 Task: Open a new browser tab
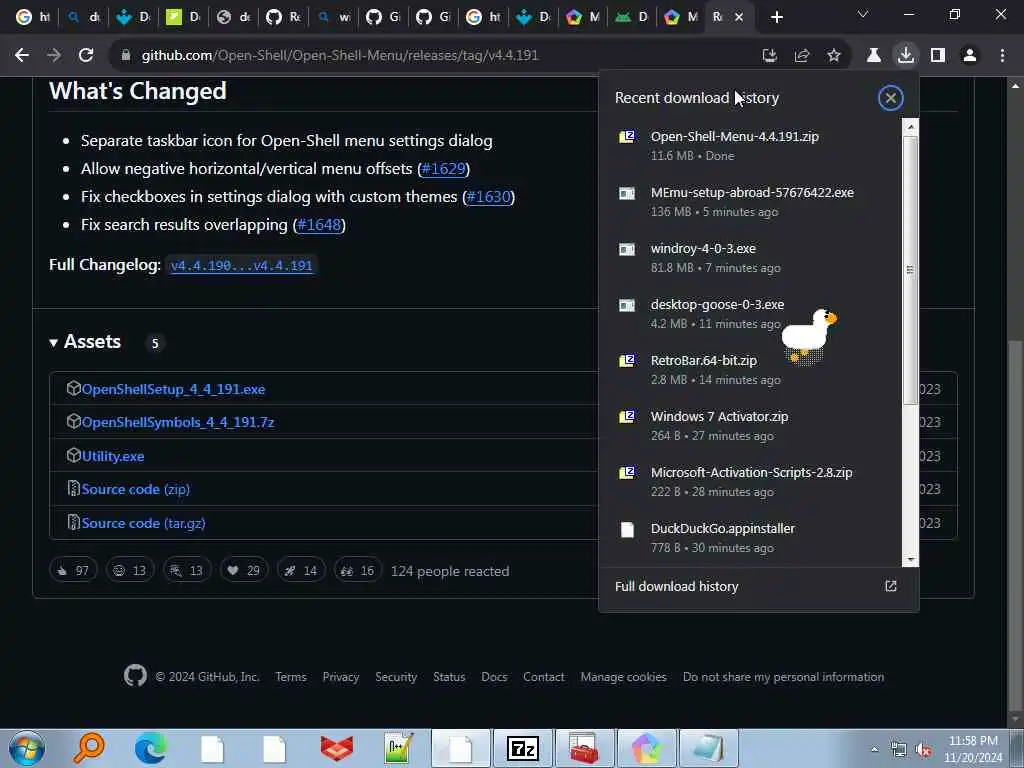[x=776, y=17]
